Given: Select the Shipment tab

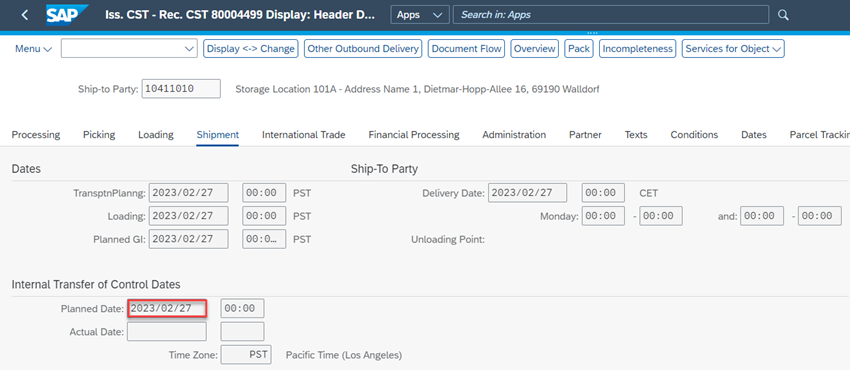Looking at the screenshot, I should [x=217, y=135].
